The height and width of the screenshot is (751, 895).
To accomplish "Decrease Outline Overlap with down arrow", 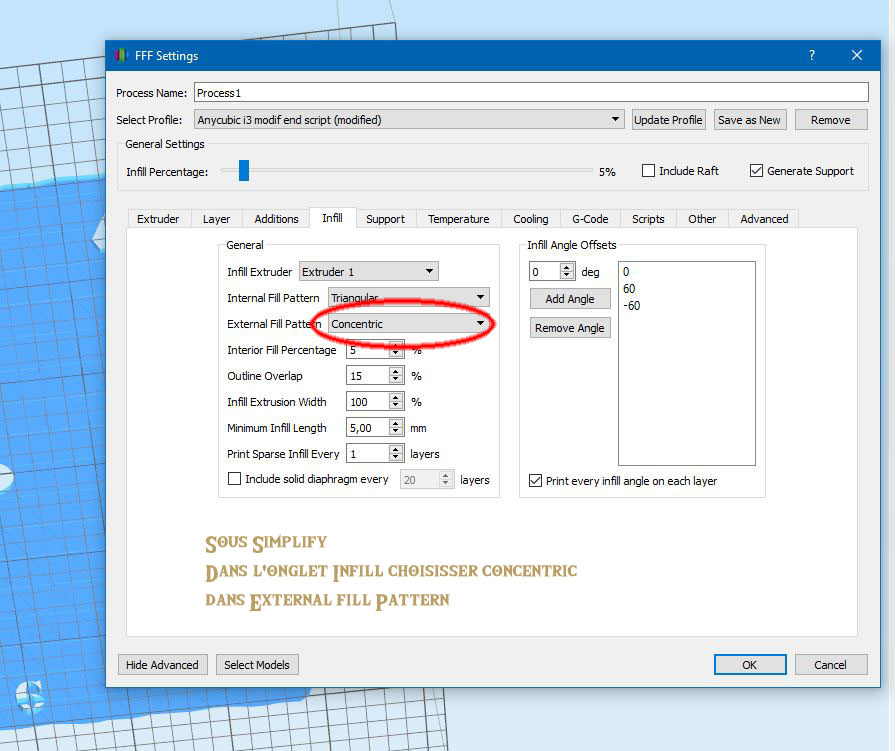I will 396,379.
